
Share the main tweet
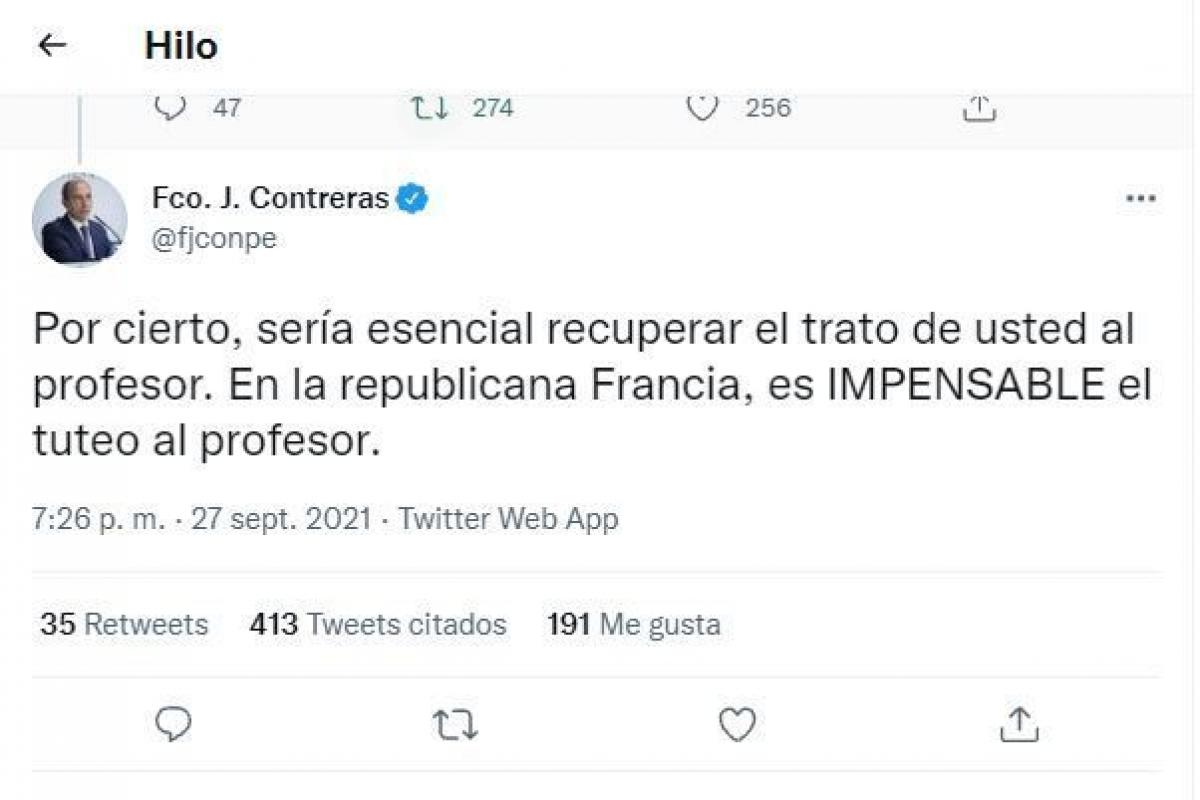pos(1019,724)
